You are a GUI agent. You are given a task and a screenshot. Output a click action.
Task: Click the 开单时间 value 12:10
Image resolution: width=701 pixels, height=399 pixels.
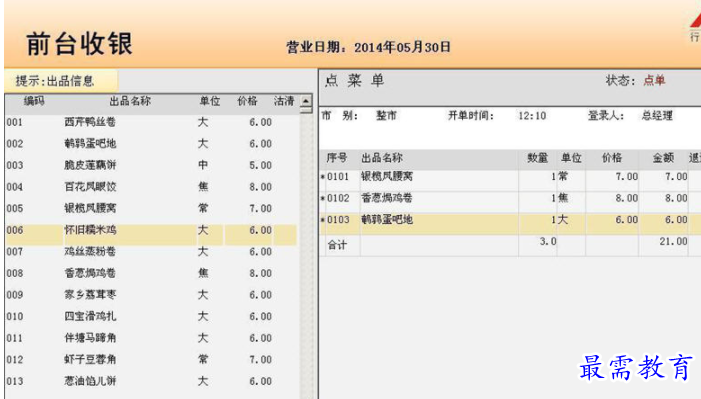[x=532, y=116]
